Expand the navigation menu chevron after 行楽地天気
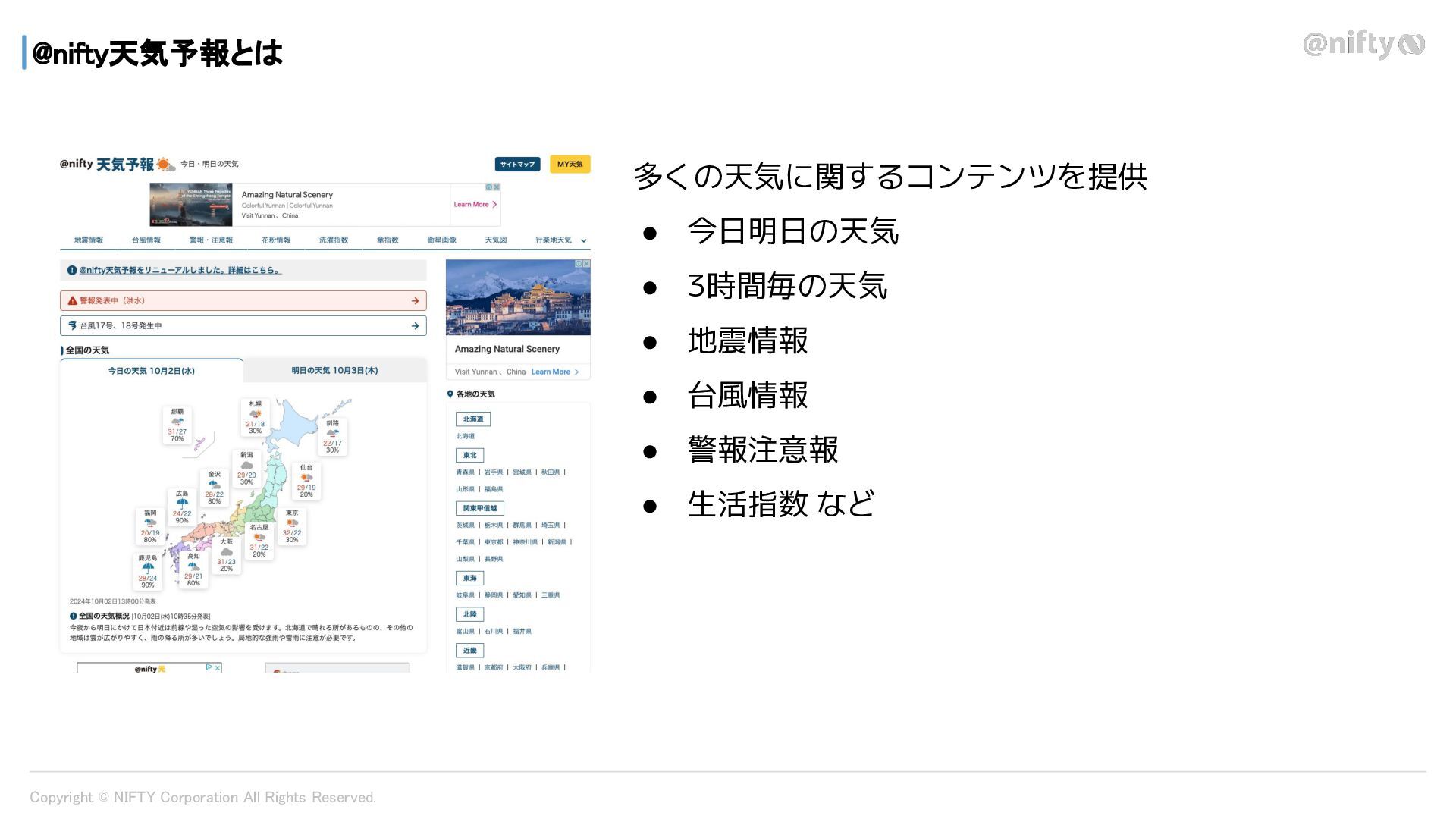Image resolution: width=1456 pixels, height=819 pixels. [x=583, y=241]
